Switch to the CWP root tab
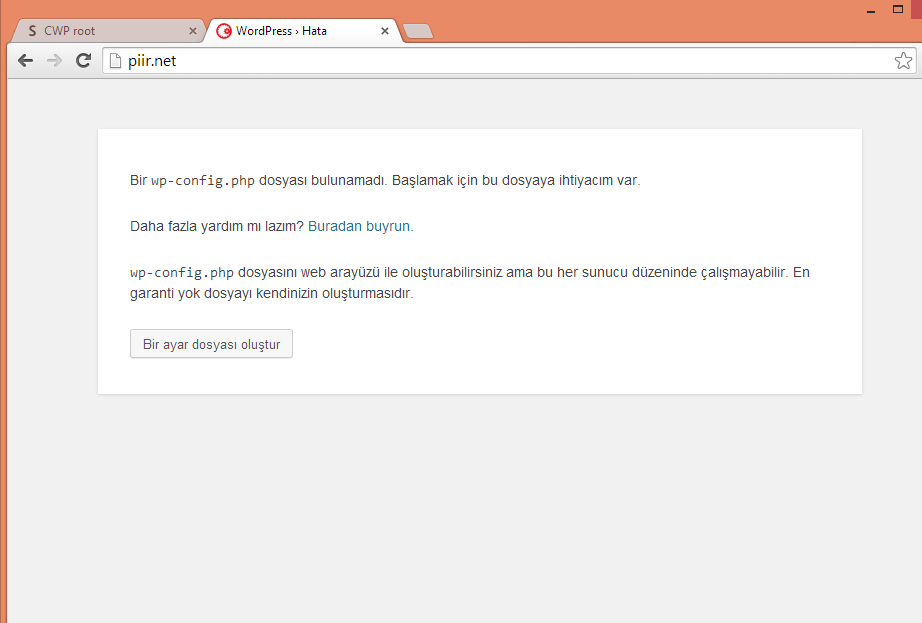 109,31
